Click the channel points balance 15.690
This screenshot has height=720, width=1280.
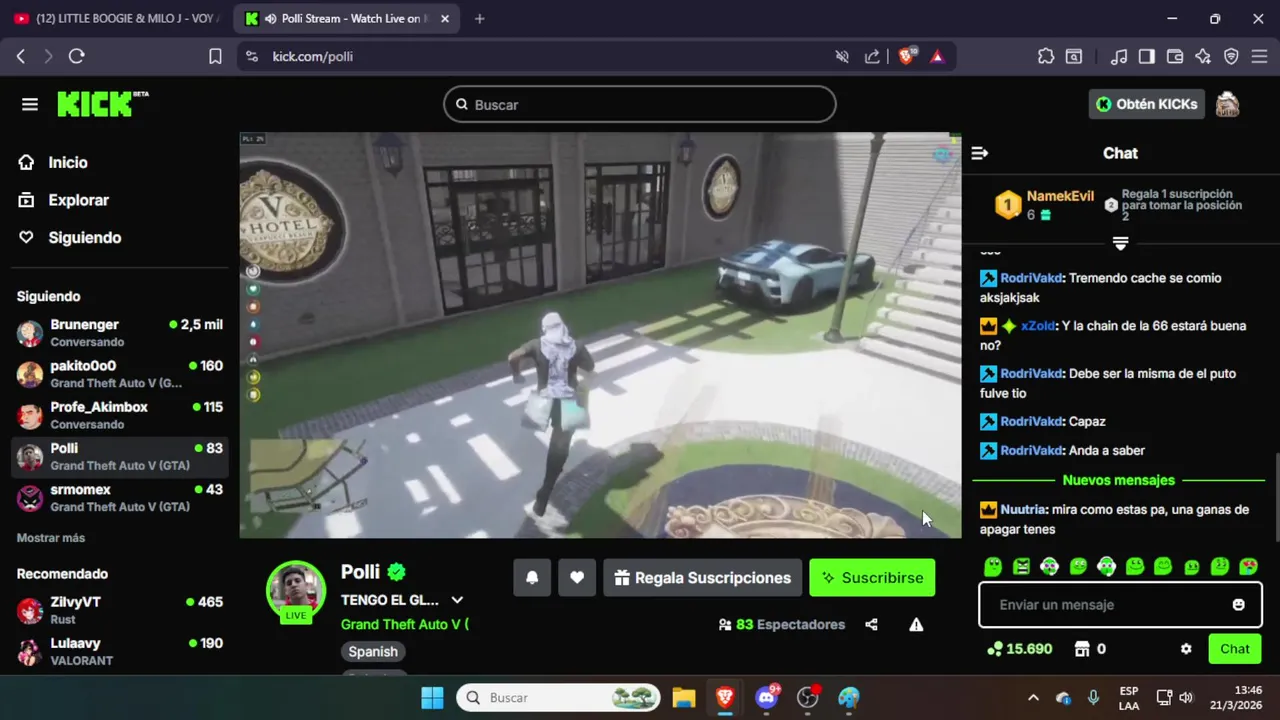[1019, 649]
